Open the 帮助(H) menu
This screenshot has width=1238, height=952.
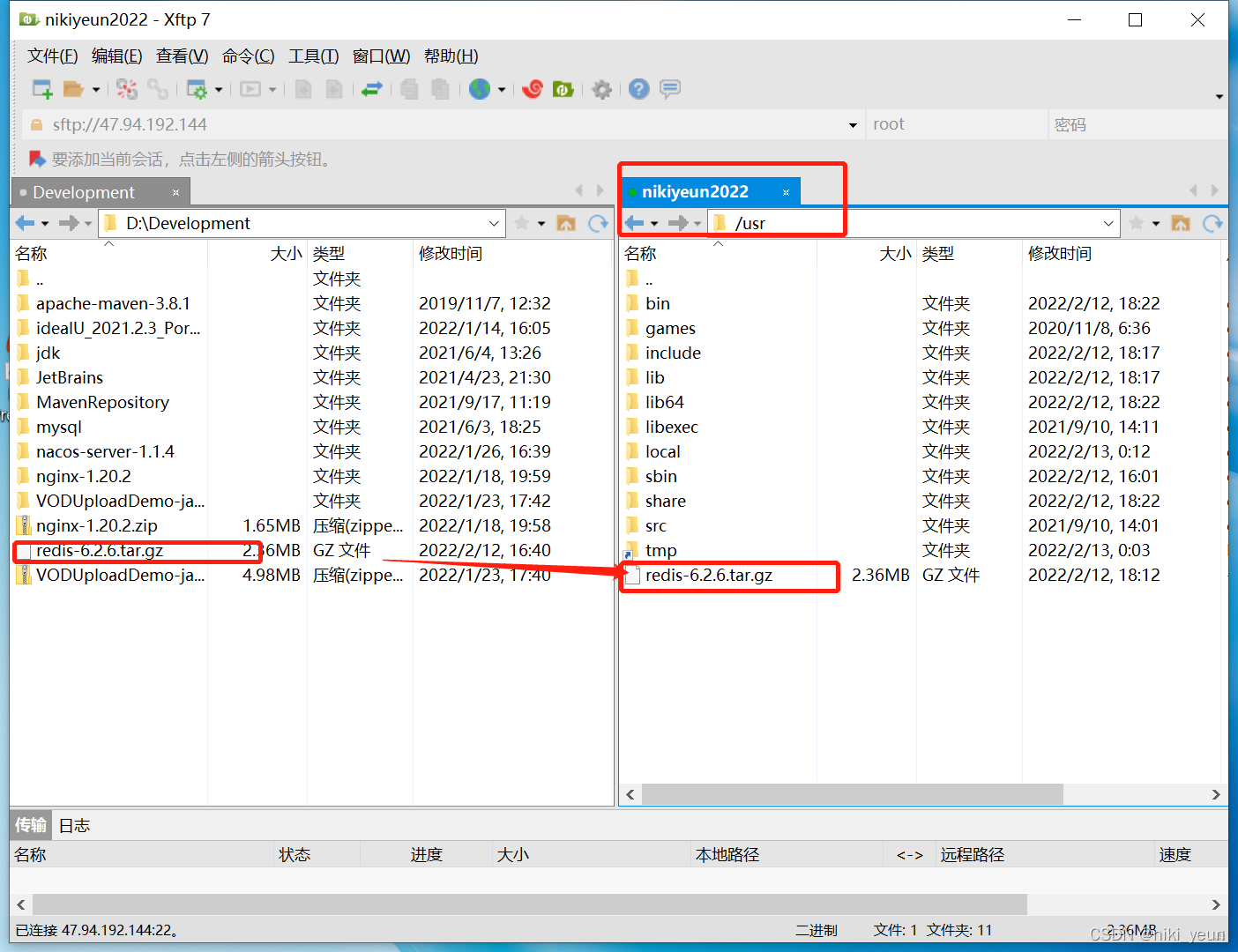tap(451, 56)
